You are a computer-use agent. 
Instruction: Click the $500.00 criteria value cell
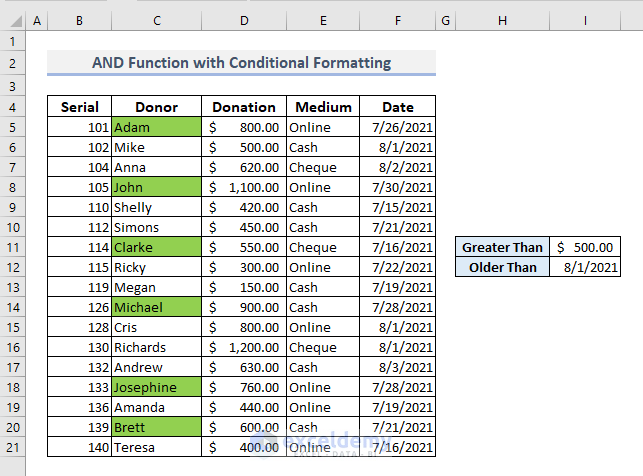[x=585, y=247]
